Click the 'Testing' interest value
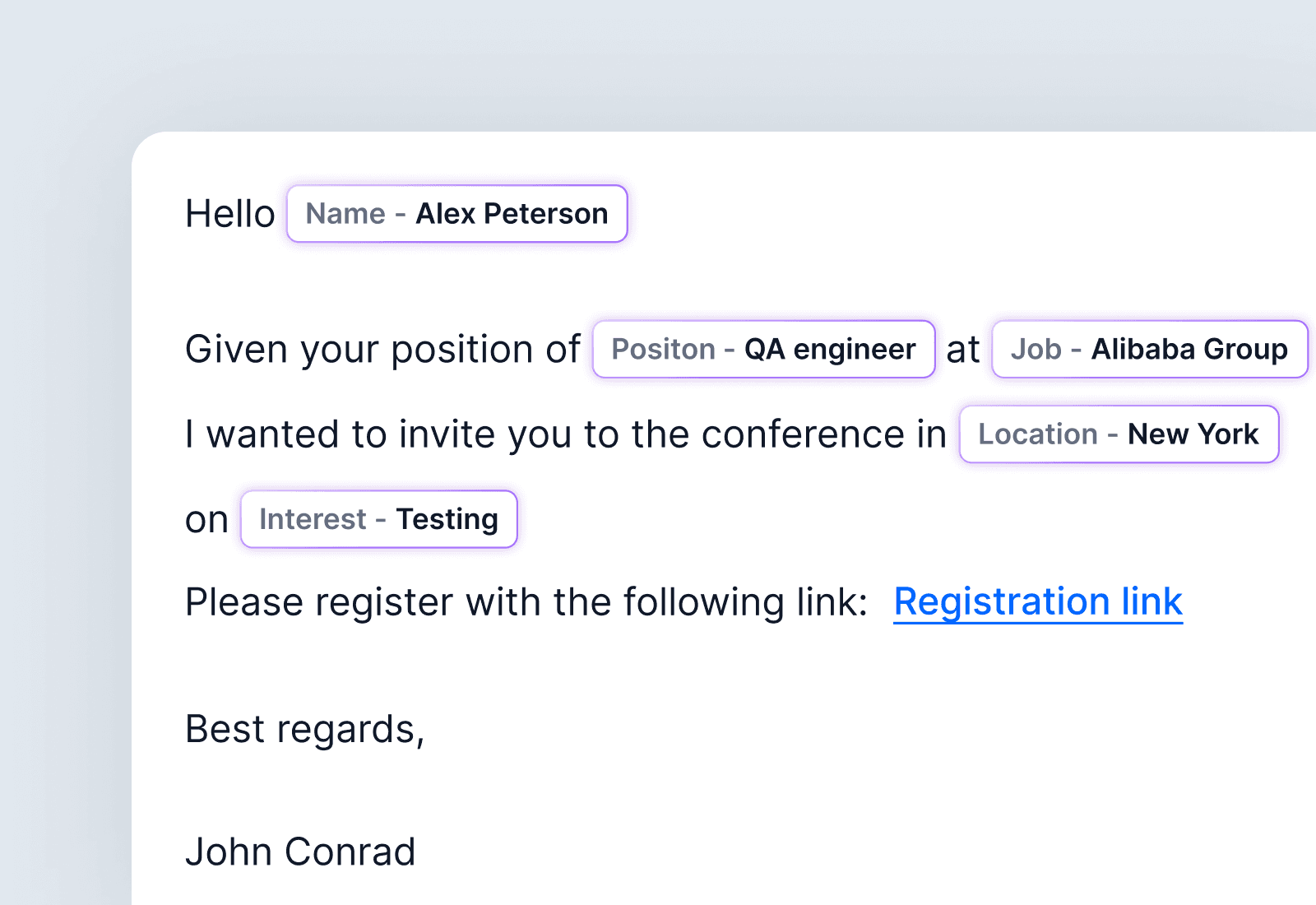This screenshot has height=905, width=1316. click(x=447, y=519)
